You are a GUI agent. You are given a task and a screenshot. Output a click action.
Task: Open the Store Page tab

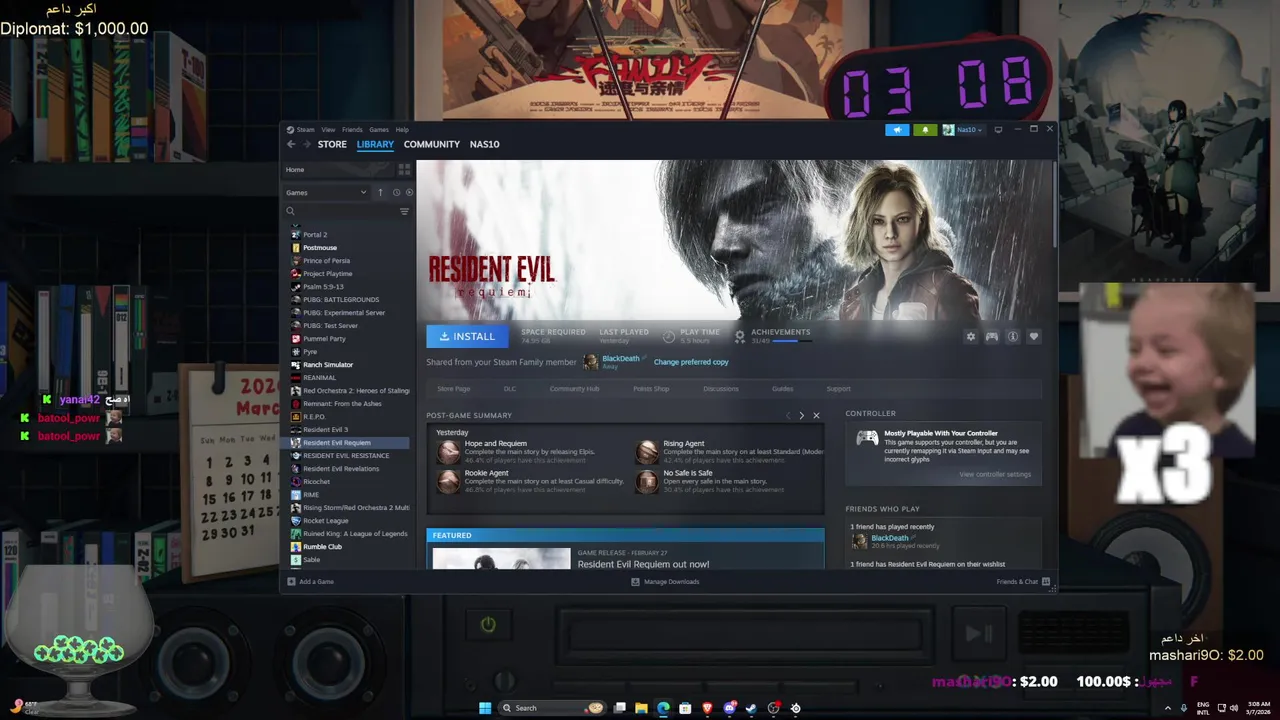pos(454,388)
